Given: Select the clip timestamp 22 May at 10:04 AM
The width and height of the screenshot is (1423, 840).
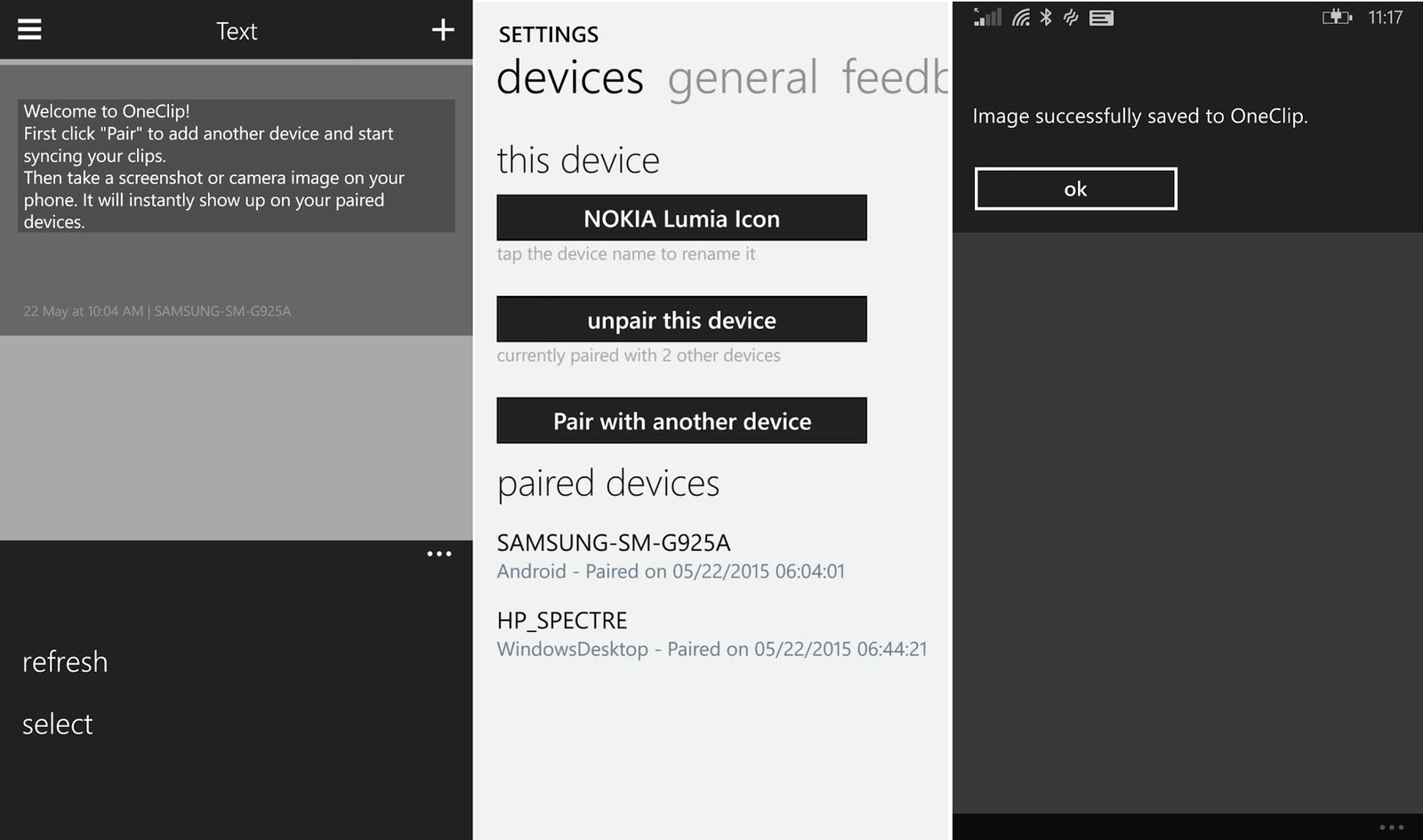Looking at the screenshot, I should point(83,311).
